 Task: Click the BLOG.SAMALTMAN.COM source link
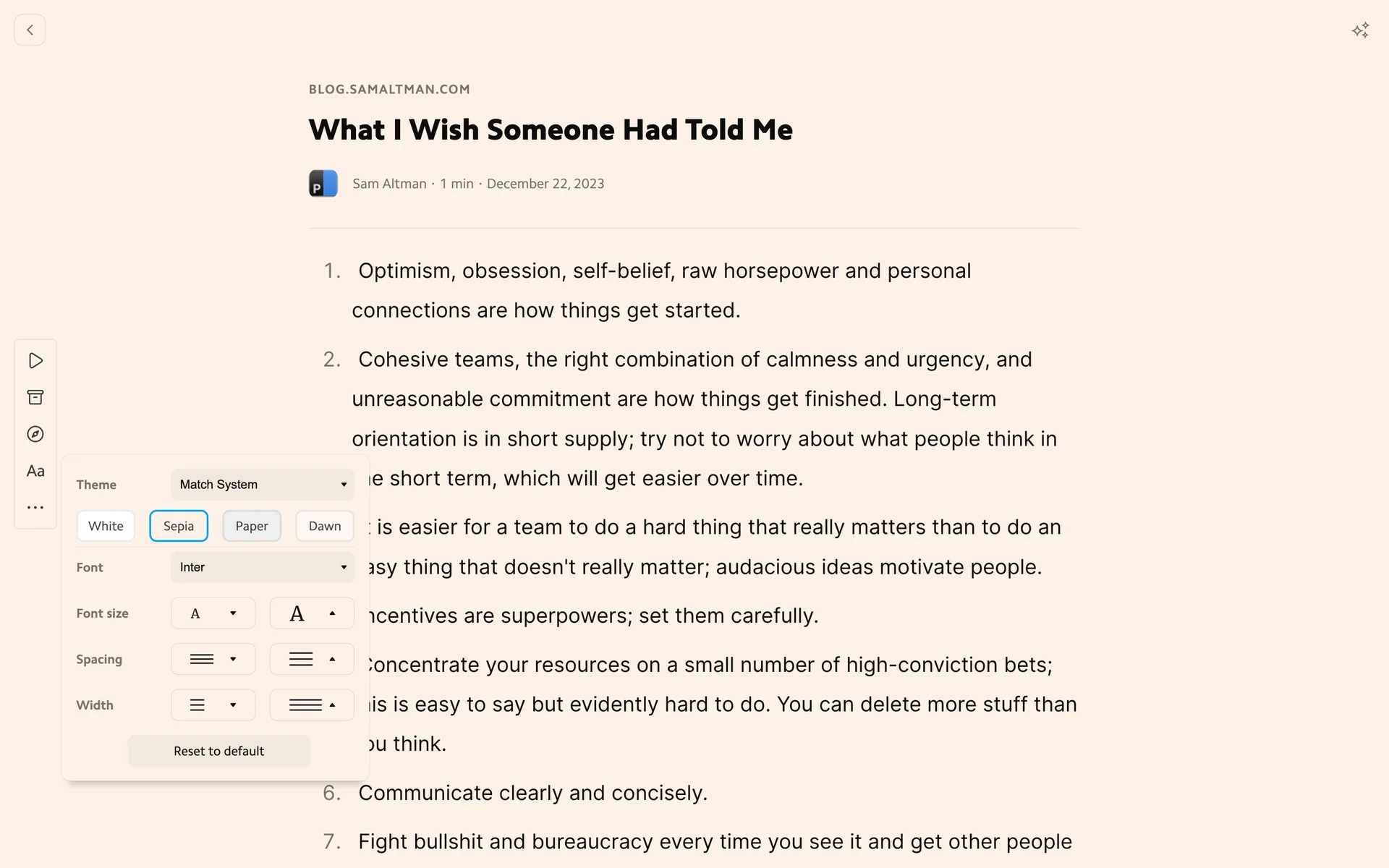tap(389, 90)
